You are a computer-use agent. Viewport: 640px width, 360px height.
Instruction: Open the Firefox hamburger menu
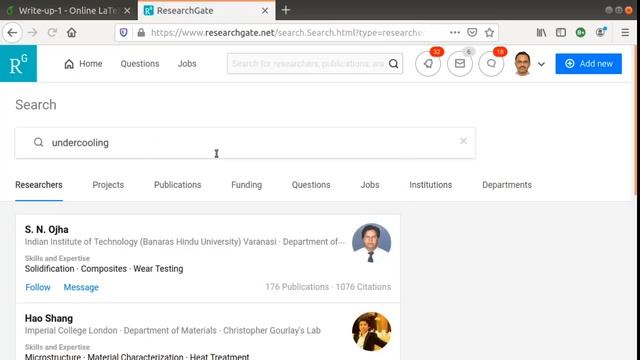pos(625,33)
